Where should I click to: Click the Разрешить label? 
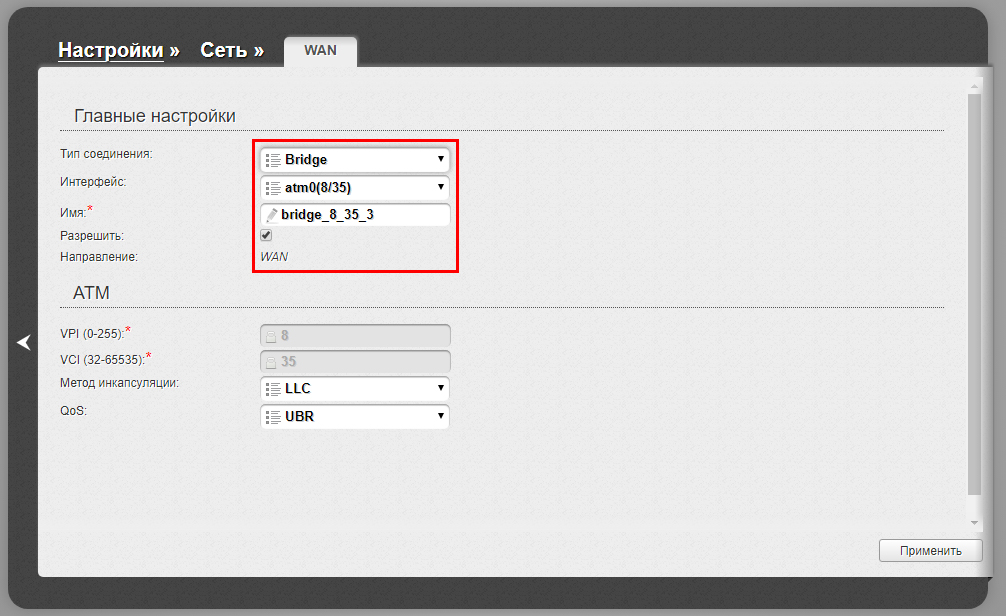(92, 235)
